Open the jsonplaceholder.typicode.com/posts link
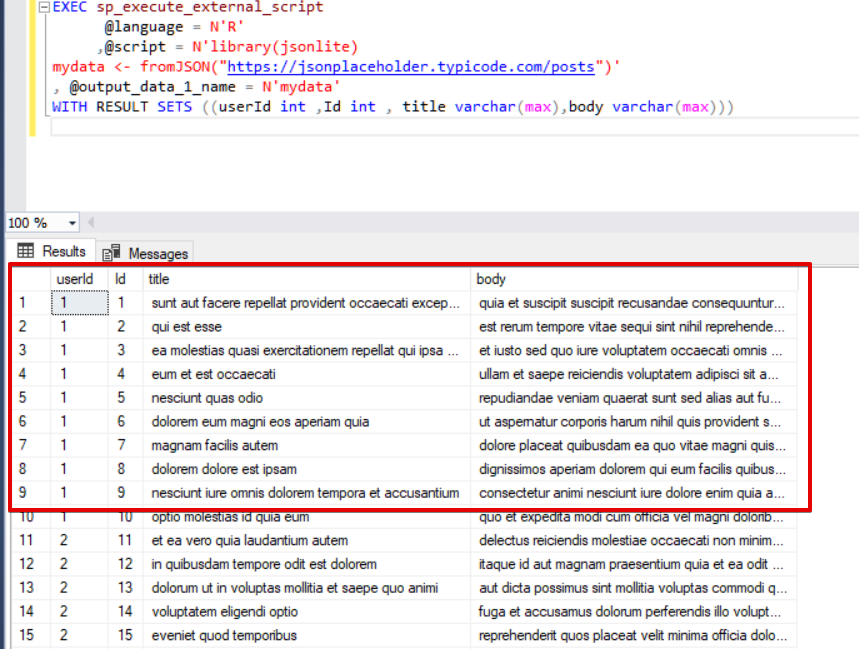The width and height of the screenshot is (859, 649). click(x=411, y=67)
